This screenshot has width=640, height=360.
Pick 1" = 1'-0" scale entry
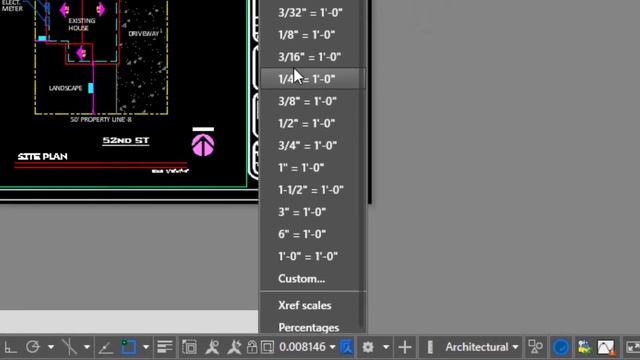(313, 167)
